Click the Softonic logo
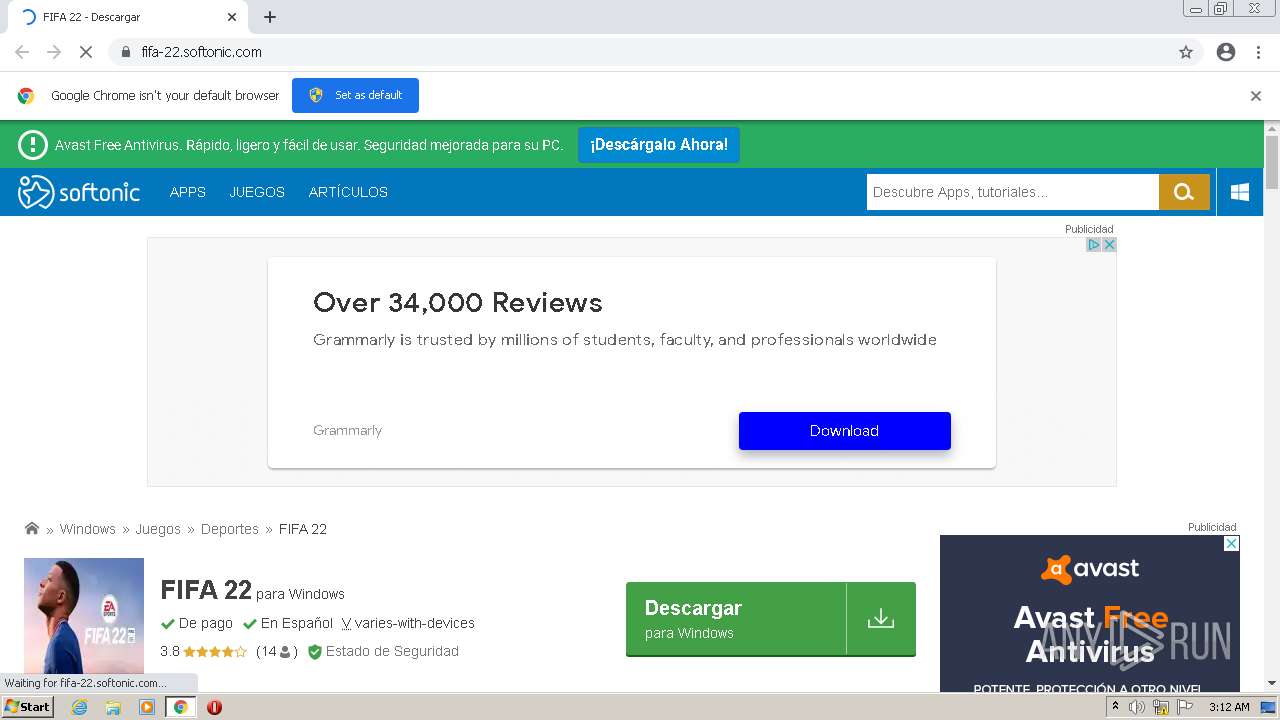 [79, 192]
